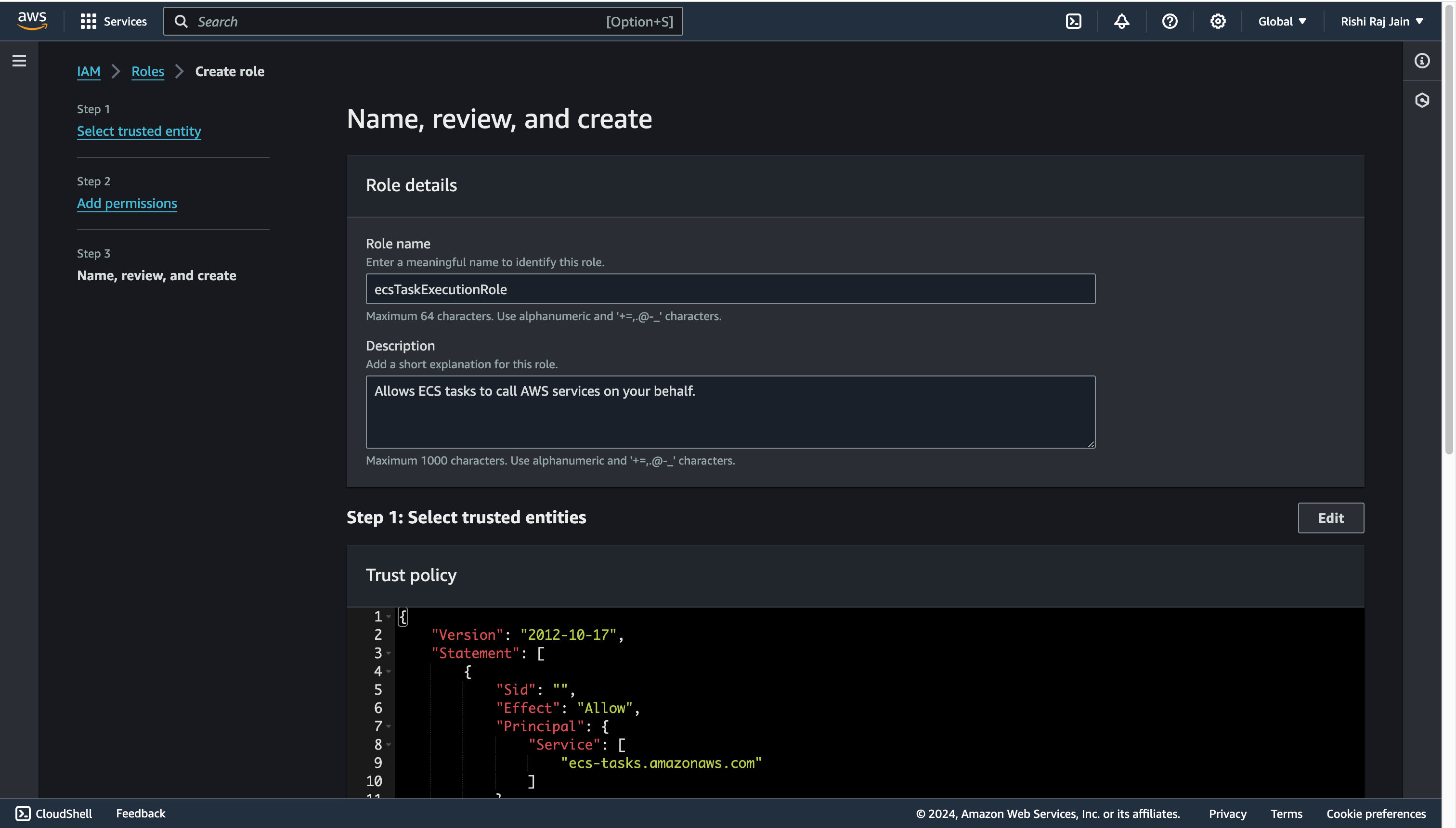Click the Role name input field

click(730, 289)
